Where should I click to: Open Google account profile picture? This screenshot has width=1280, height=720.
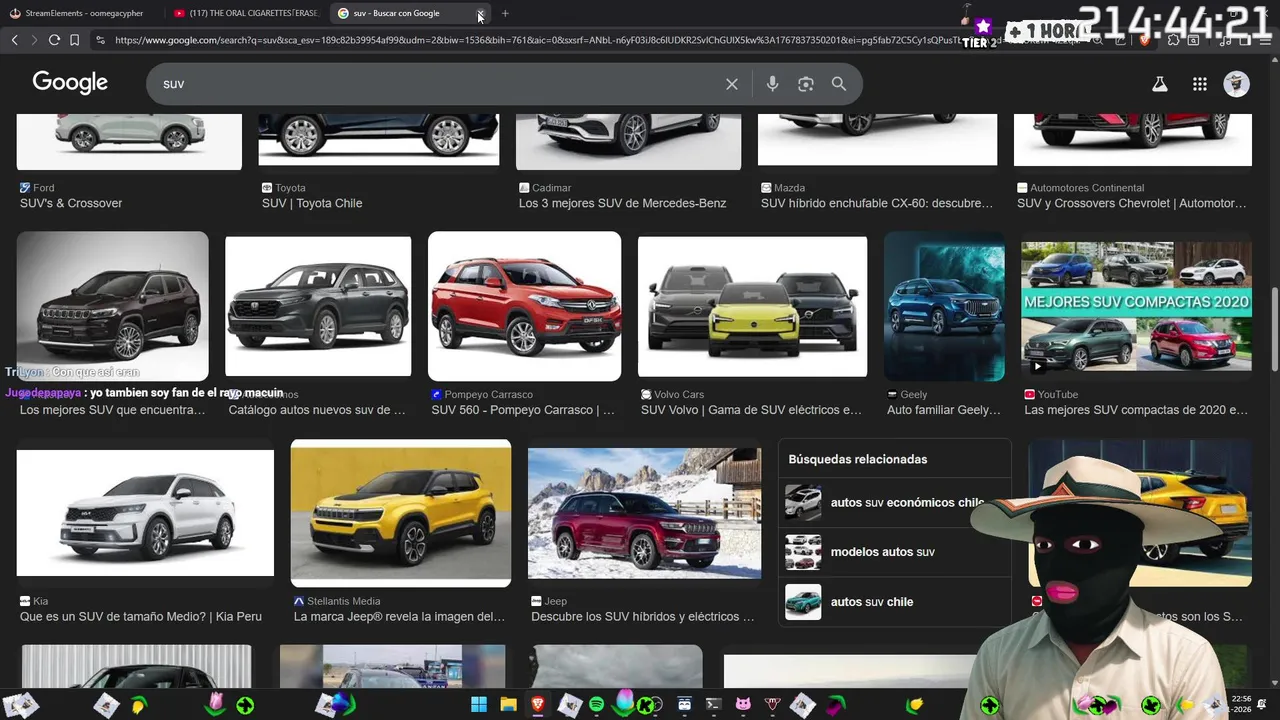tap(1237, 84)
